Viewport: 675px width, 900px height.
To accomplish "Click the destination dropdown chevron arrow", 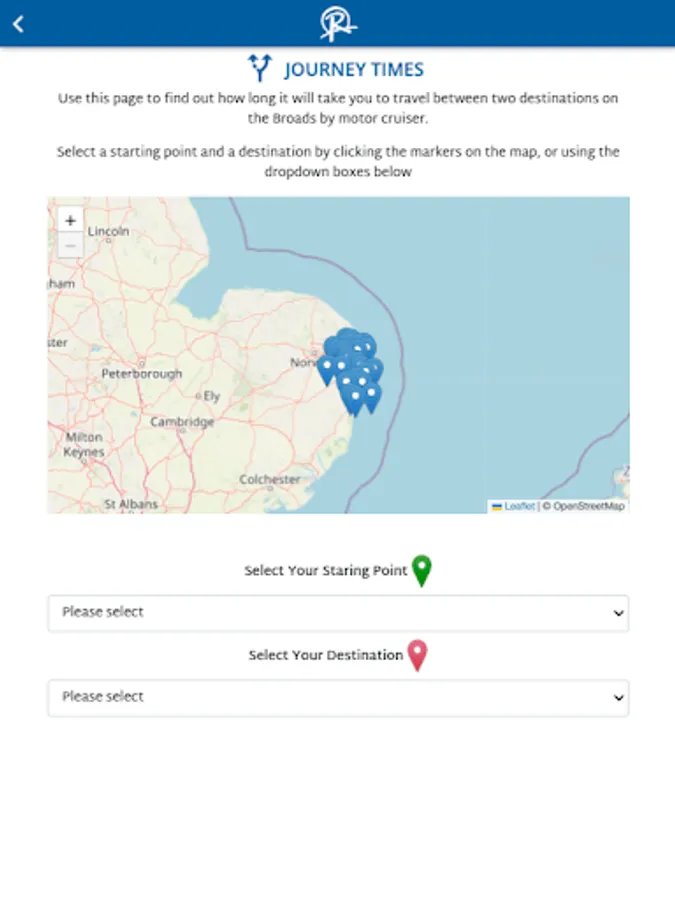I will pyautogui.click(x=618, y=698).
